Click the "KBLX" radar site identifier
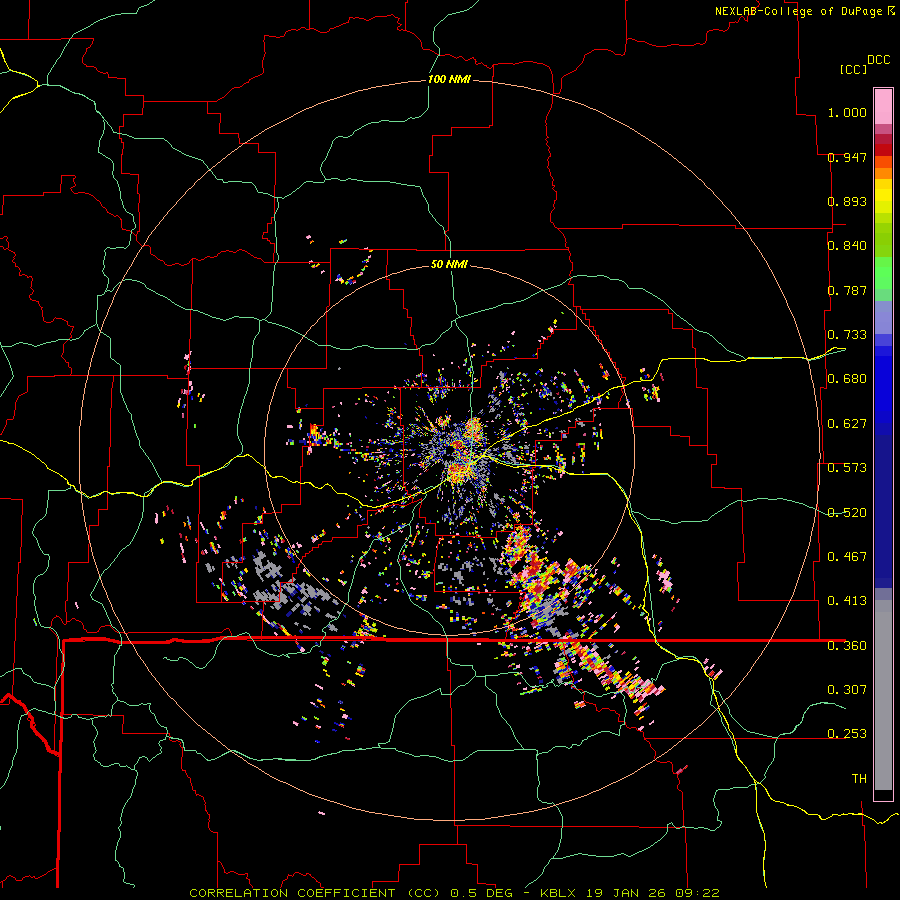The image size is (900, 900). click(x=560, y=893)
